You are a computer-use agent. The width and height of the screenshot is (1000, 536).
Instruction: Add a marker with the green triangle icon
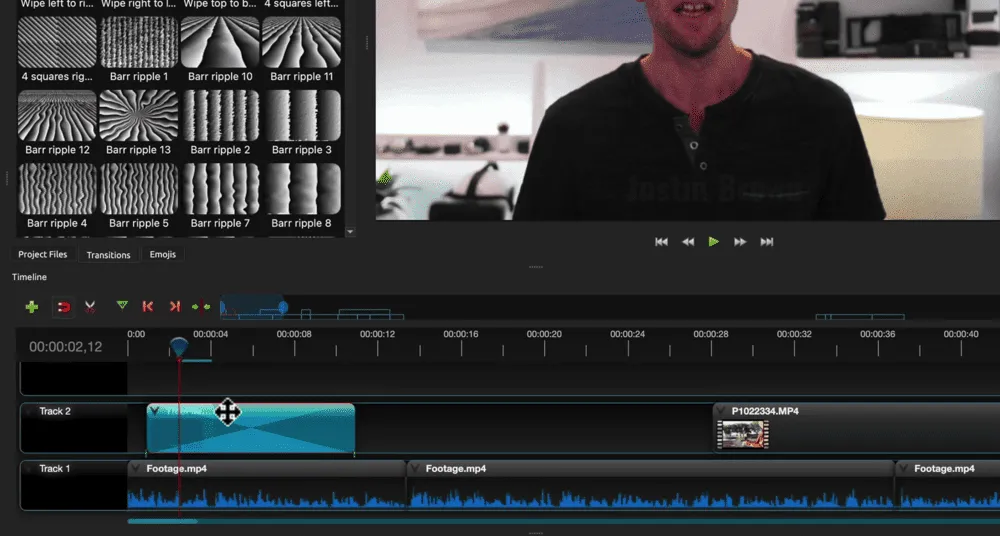(x=122, y=306)
